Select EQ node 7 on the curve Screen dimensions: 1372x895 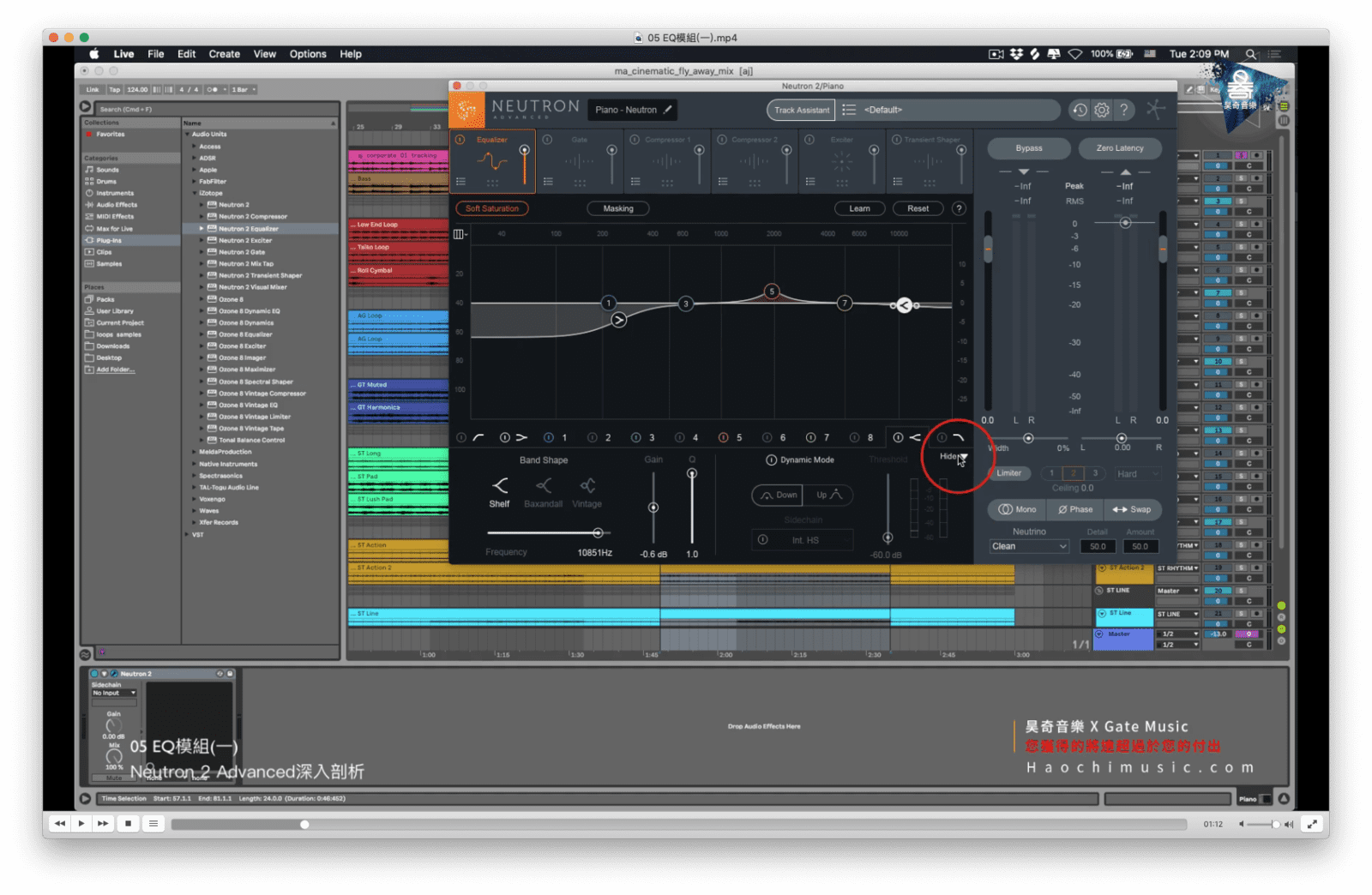[x=845, y=303]
